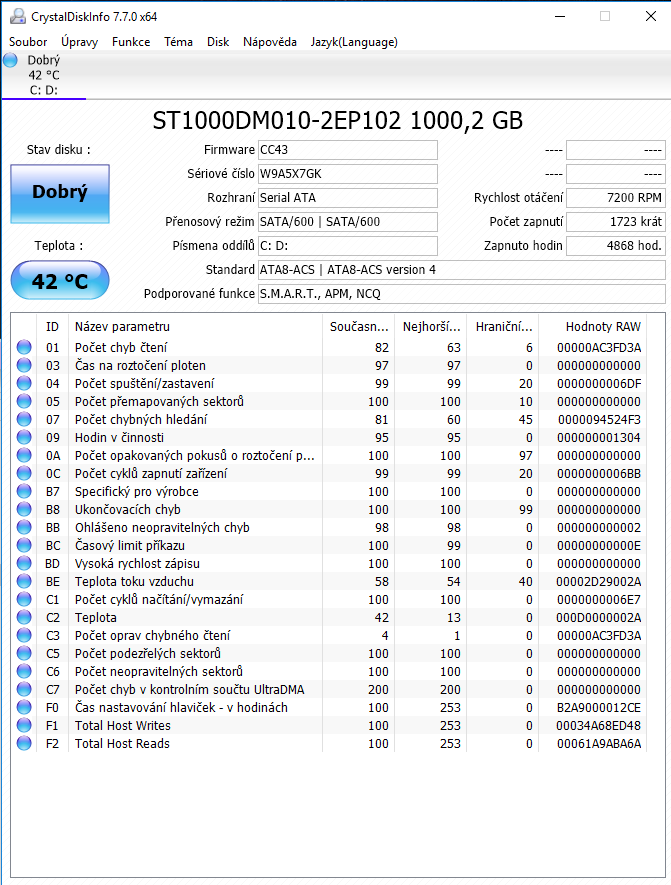Click status orb for attribute 01 Počet chyb čtení
The width and height of the screenshot is (671, 885).
[x=24, y=347]
